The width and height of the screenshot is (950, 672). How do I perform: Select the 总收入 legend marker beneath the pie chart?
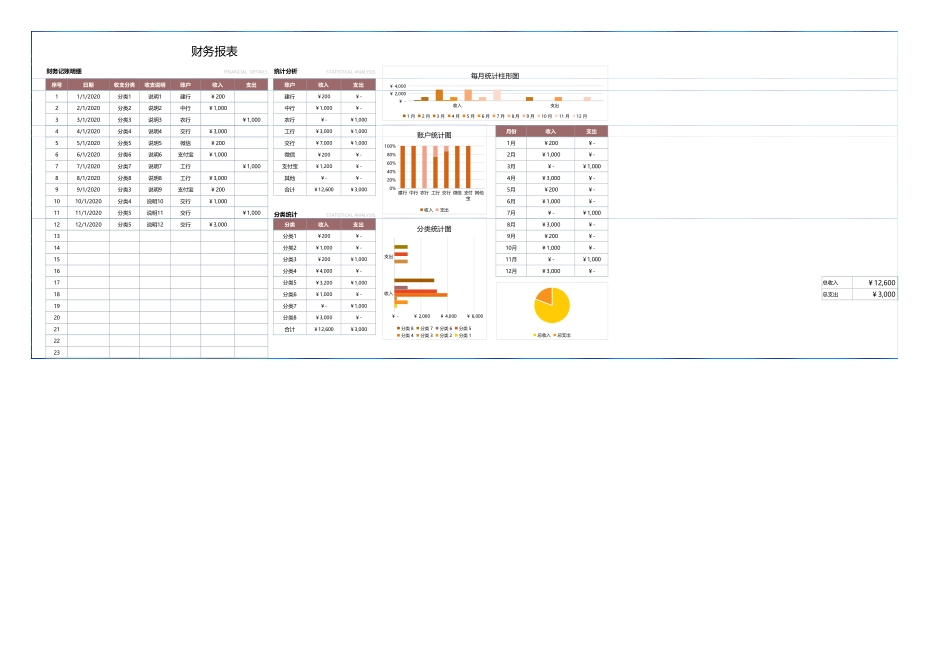click(x=534, y=334)
